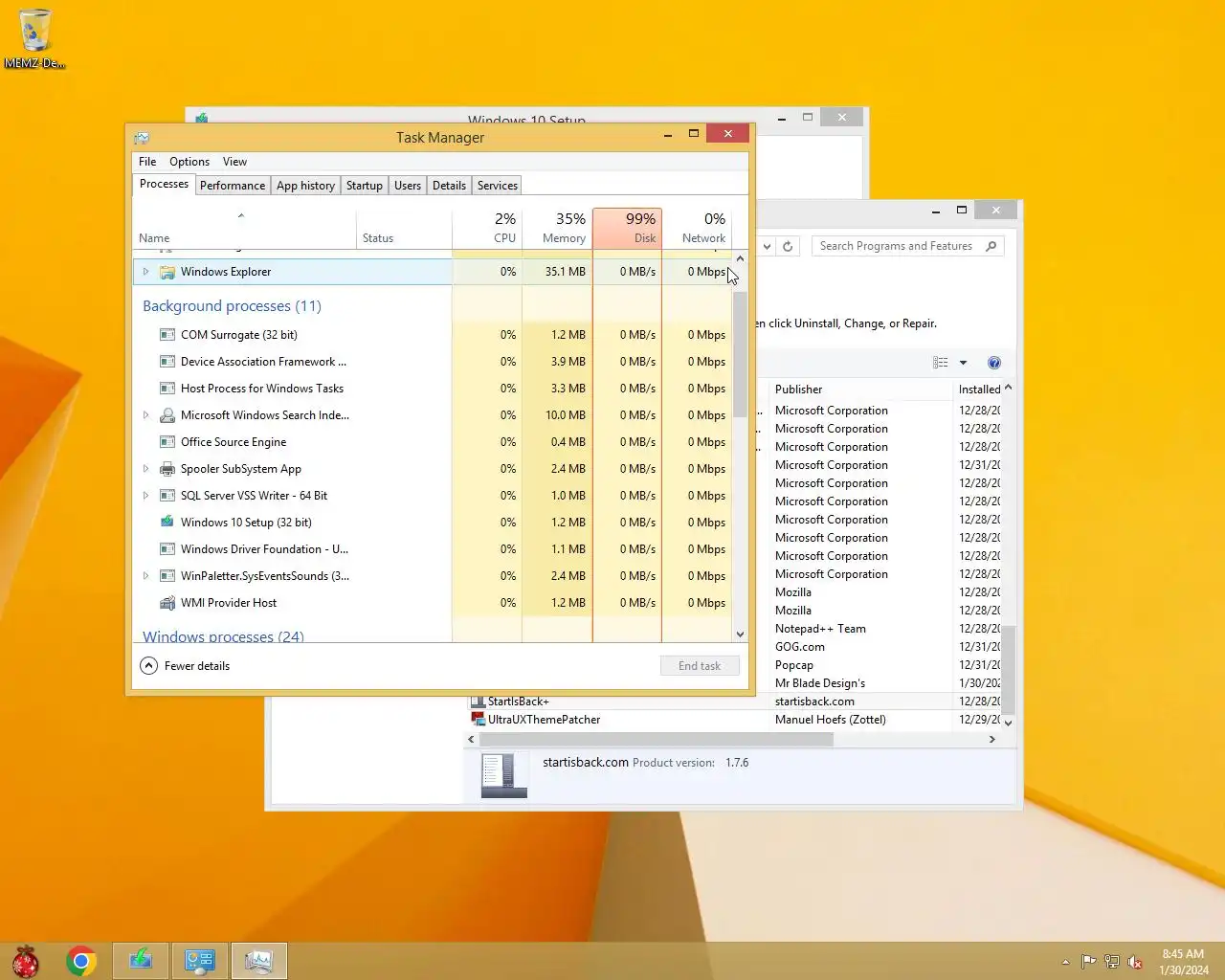Switch to the Users tab

408,186
